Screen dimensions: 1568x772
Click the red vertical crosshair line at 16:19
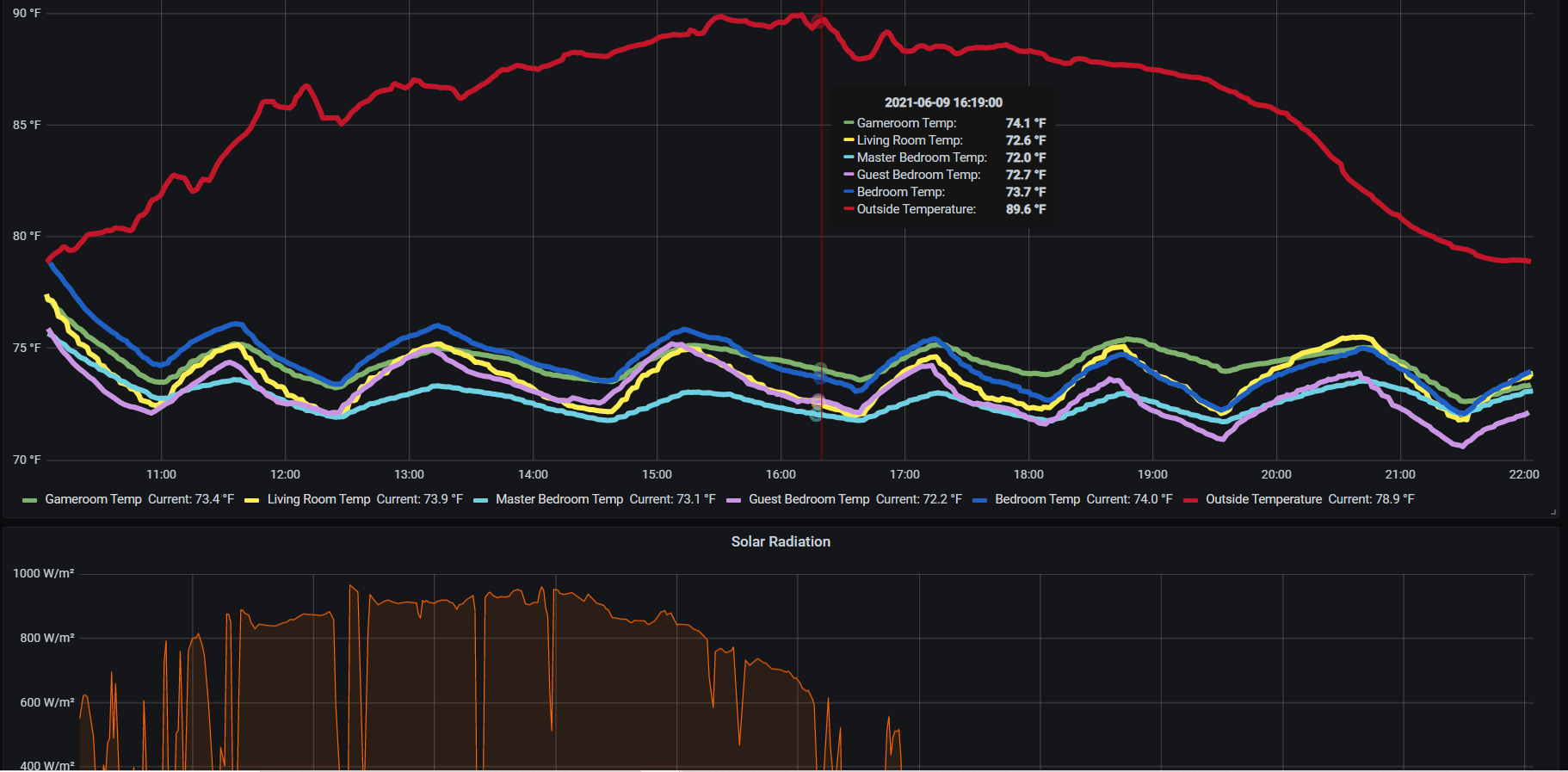(x=821, y=284)
